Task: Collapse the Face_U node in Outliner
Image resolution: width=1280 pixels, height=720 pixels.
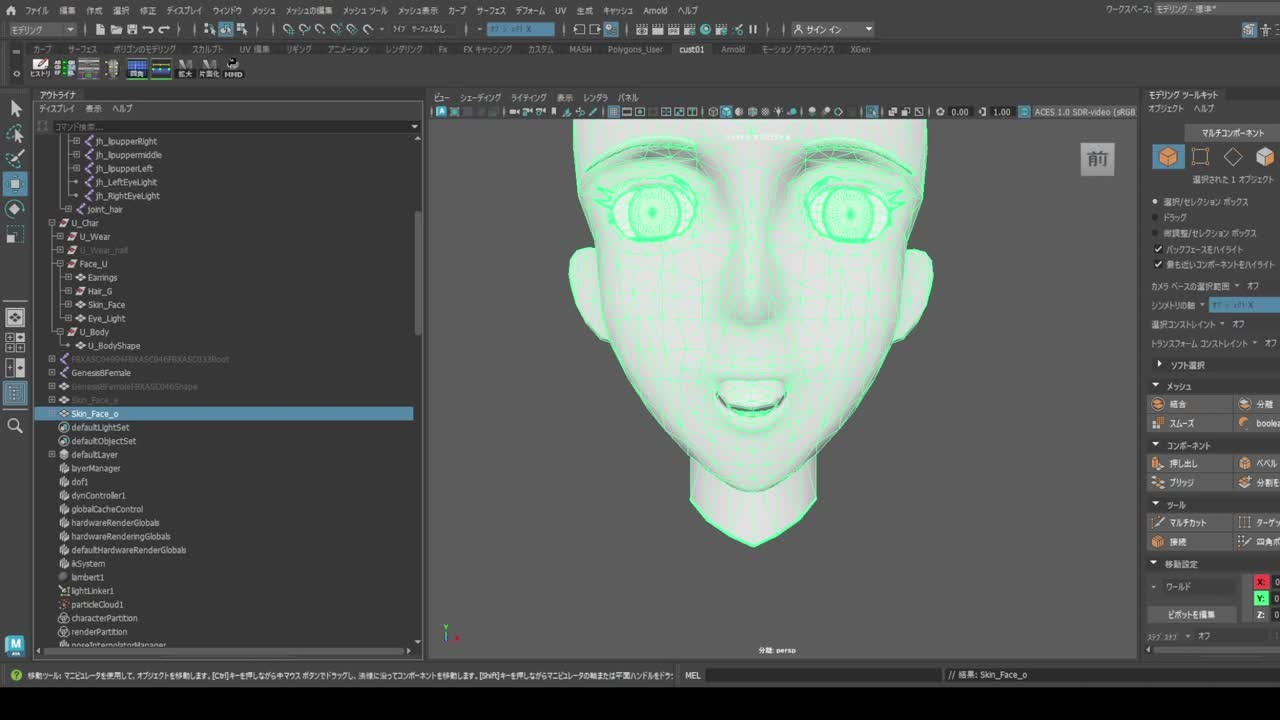Action: (60, 264)
